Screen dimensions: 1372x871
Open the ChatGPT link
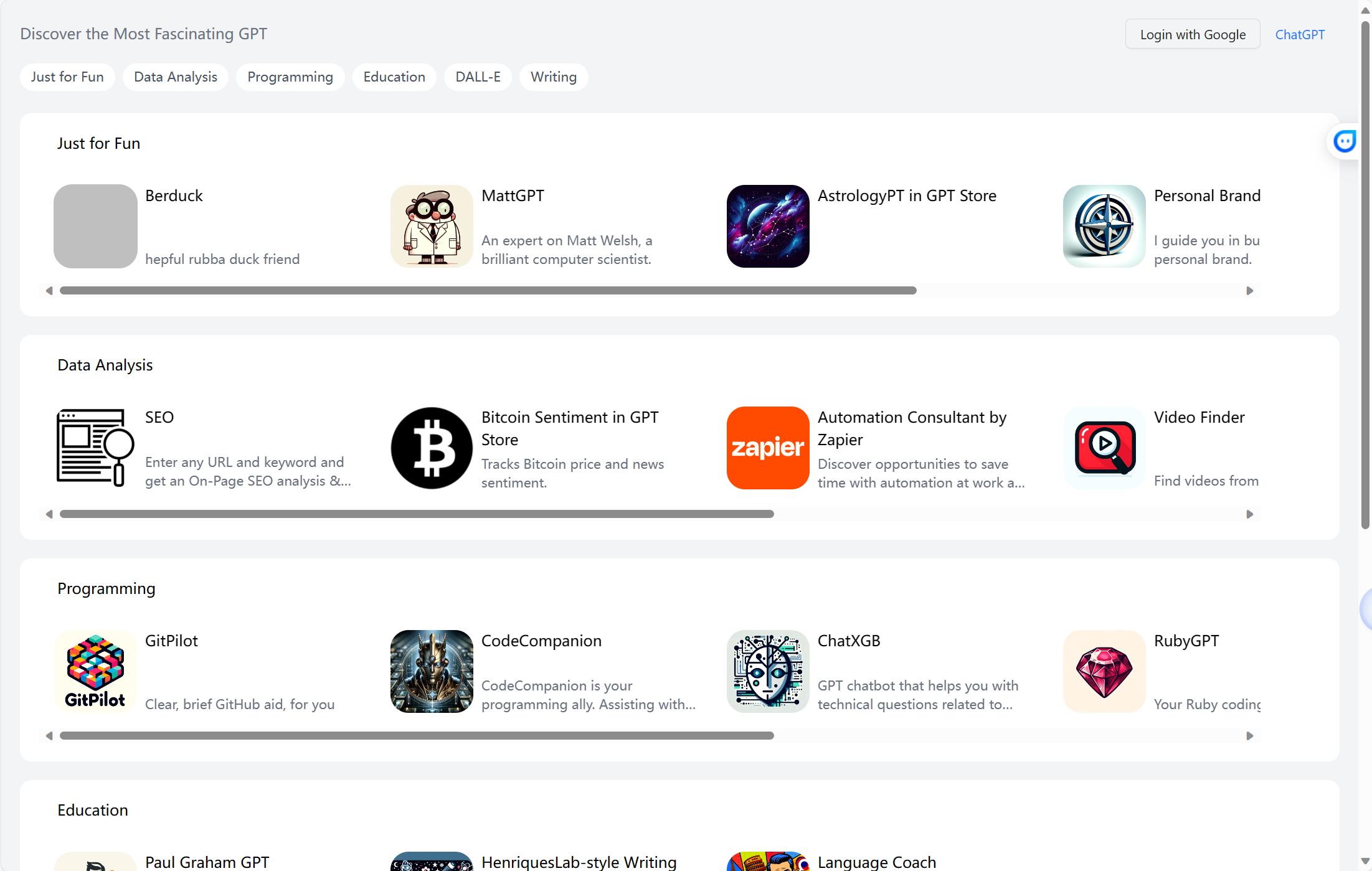pos(1300,34)
